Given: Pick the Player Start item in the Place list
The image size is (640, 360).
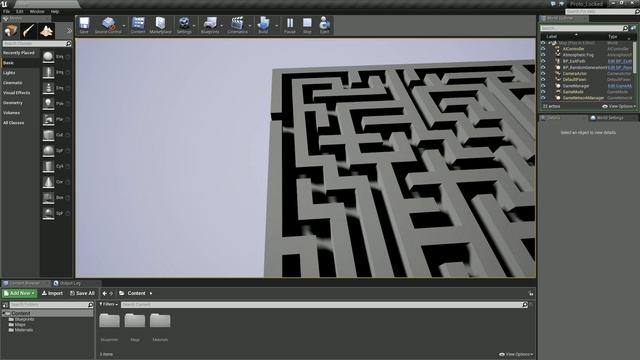Looking at the screenshot, I should pyautogui.click(x=56, y=120).
